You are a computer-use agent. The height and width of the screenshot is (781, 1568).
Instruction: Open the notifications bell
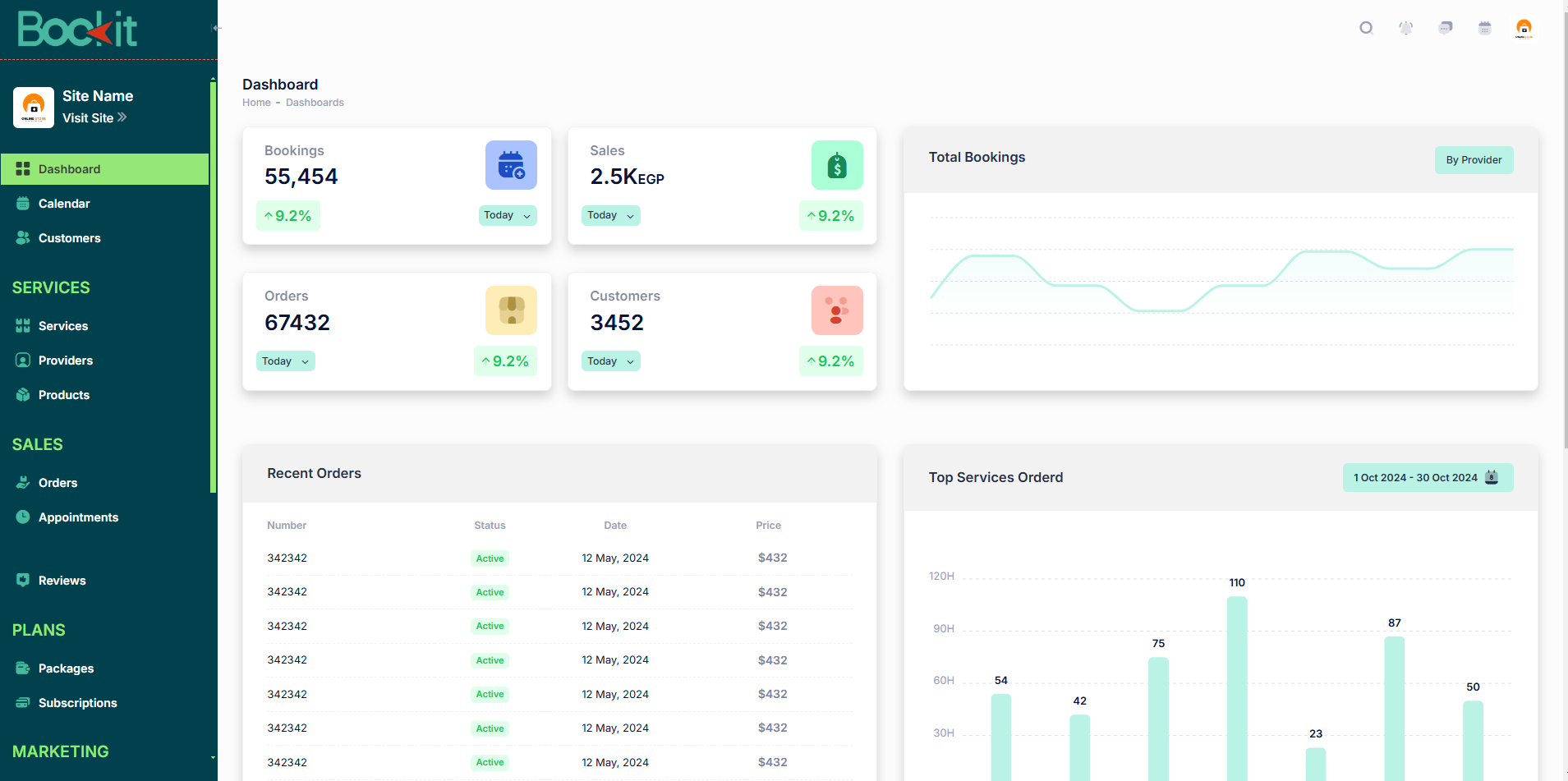click(x=1406, y=28)
